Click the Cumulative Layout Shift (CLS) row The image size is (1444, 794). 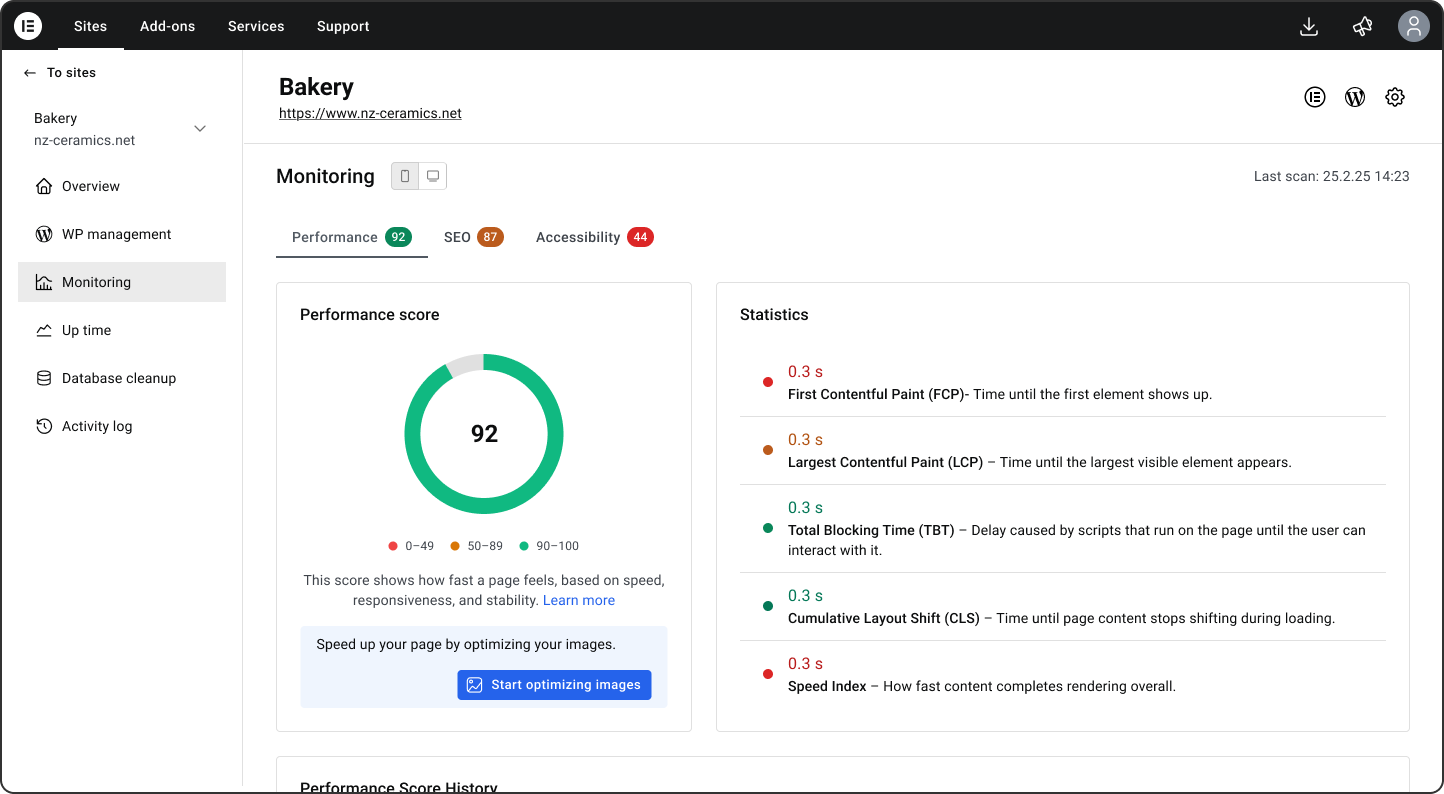coord(1063,607)
